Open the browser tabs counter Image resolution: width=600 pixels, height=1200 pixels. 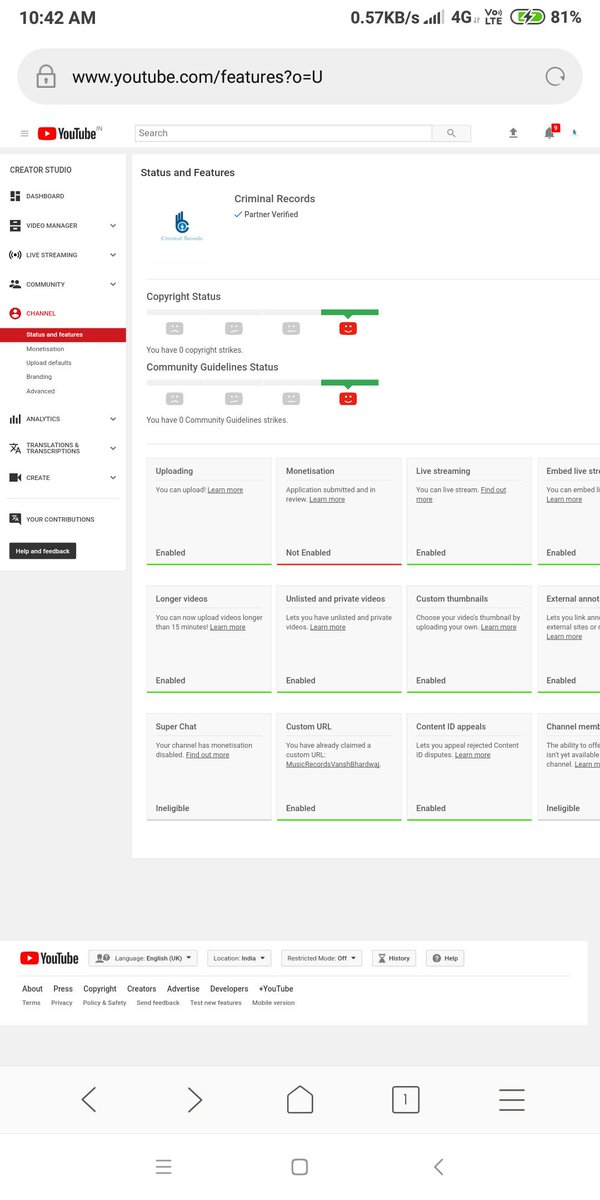tap(405, 1100)
